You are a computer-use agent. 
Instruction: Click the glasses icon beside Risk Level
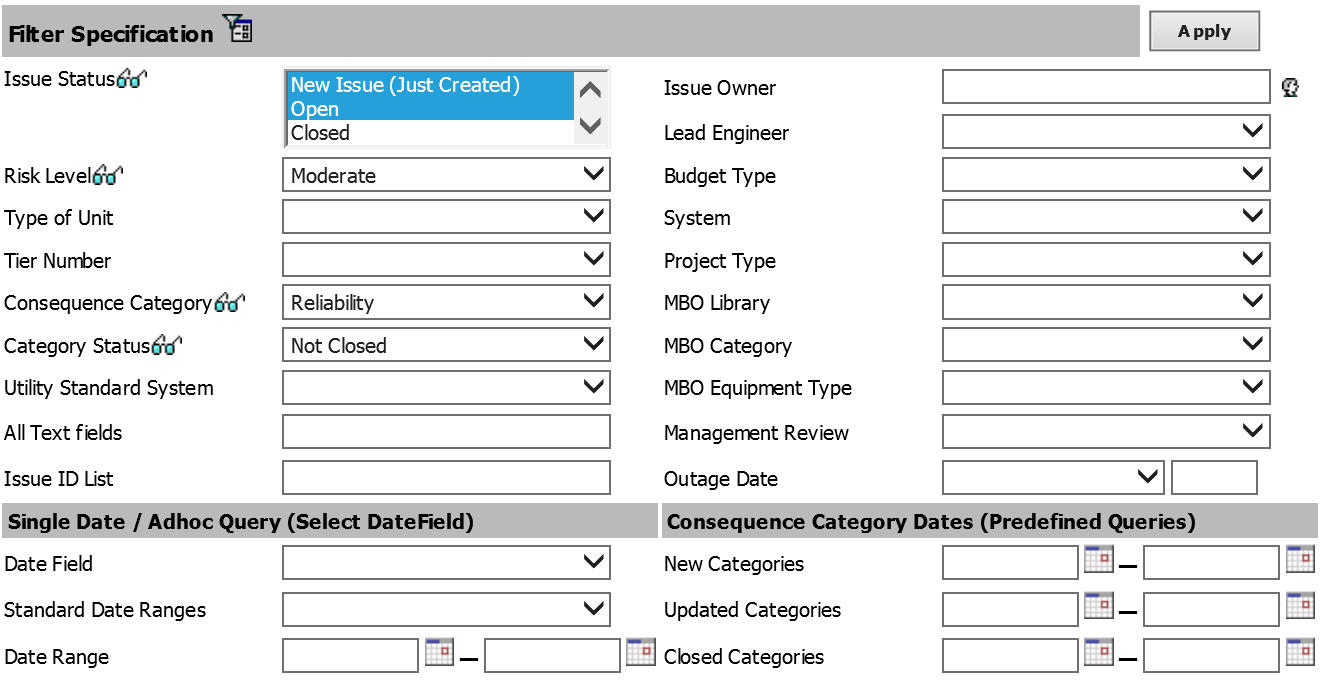coord(107,176)
